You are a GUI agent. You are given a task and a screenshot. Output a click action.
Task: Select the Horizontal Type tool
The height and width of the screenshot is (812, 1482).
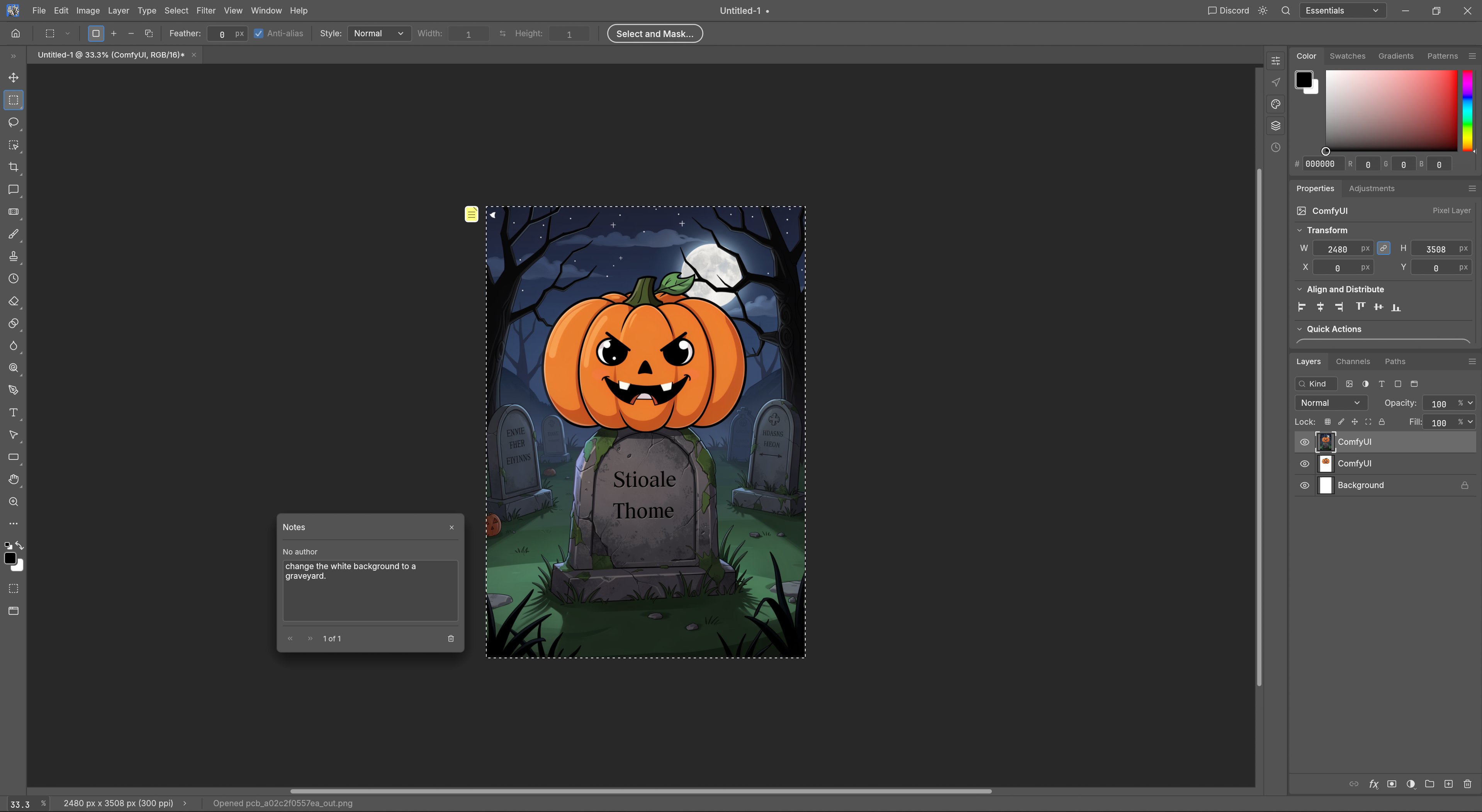pos(13,412)
